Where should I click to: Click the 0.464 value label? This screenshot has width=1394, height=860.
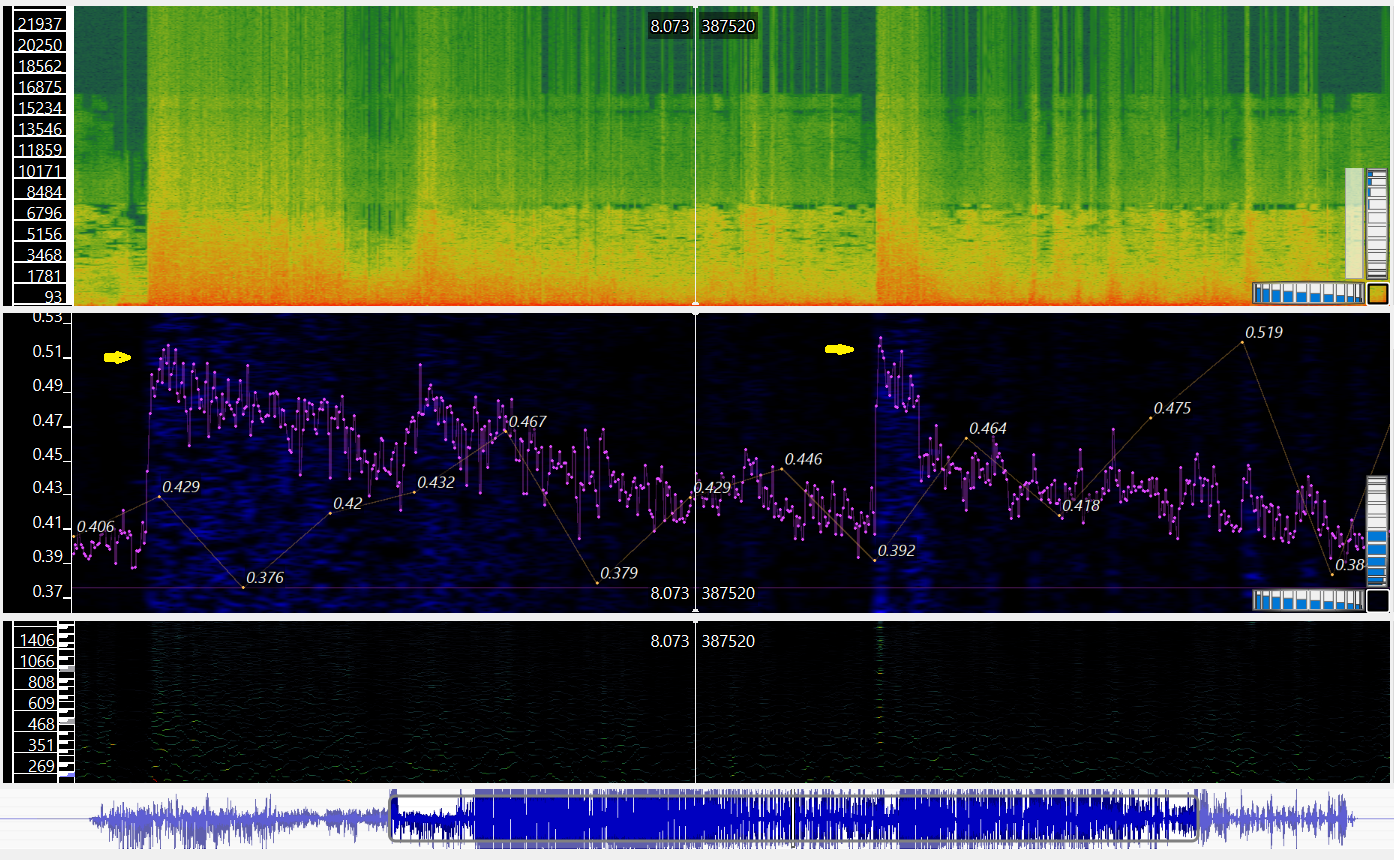988,428
